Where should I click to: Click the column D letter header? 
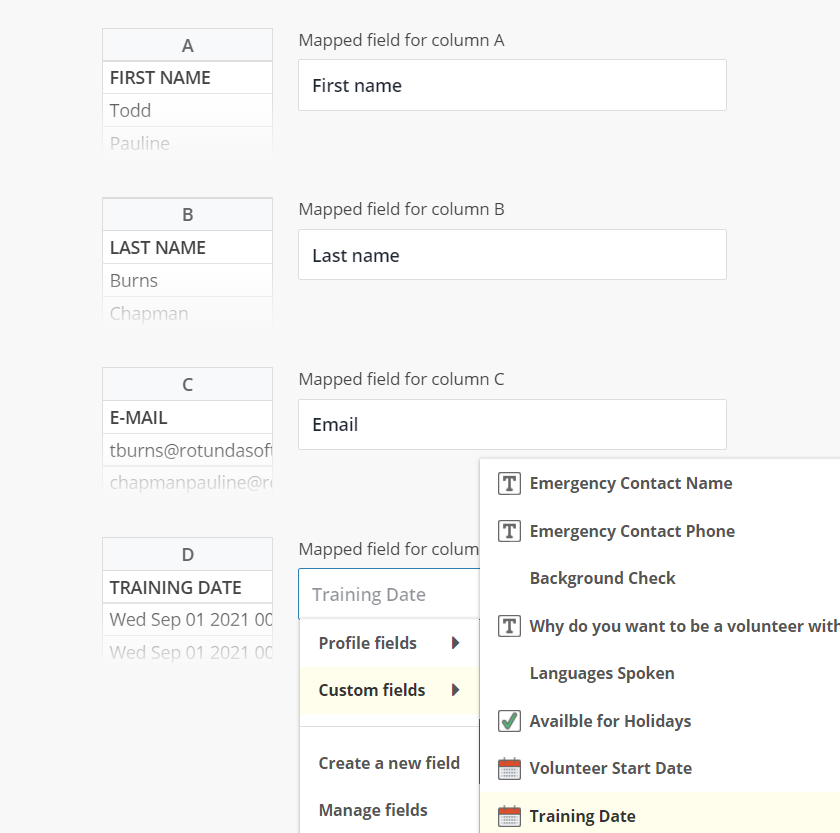[188, 554]
